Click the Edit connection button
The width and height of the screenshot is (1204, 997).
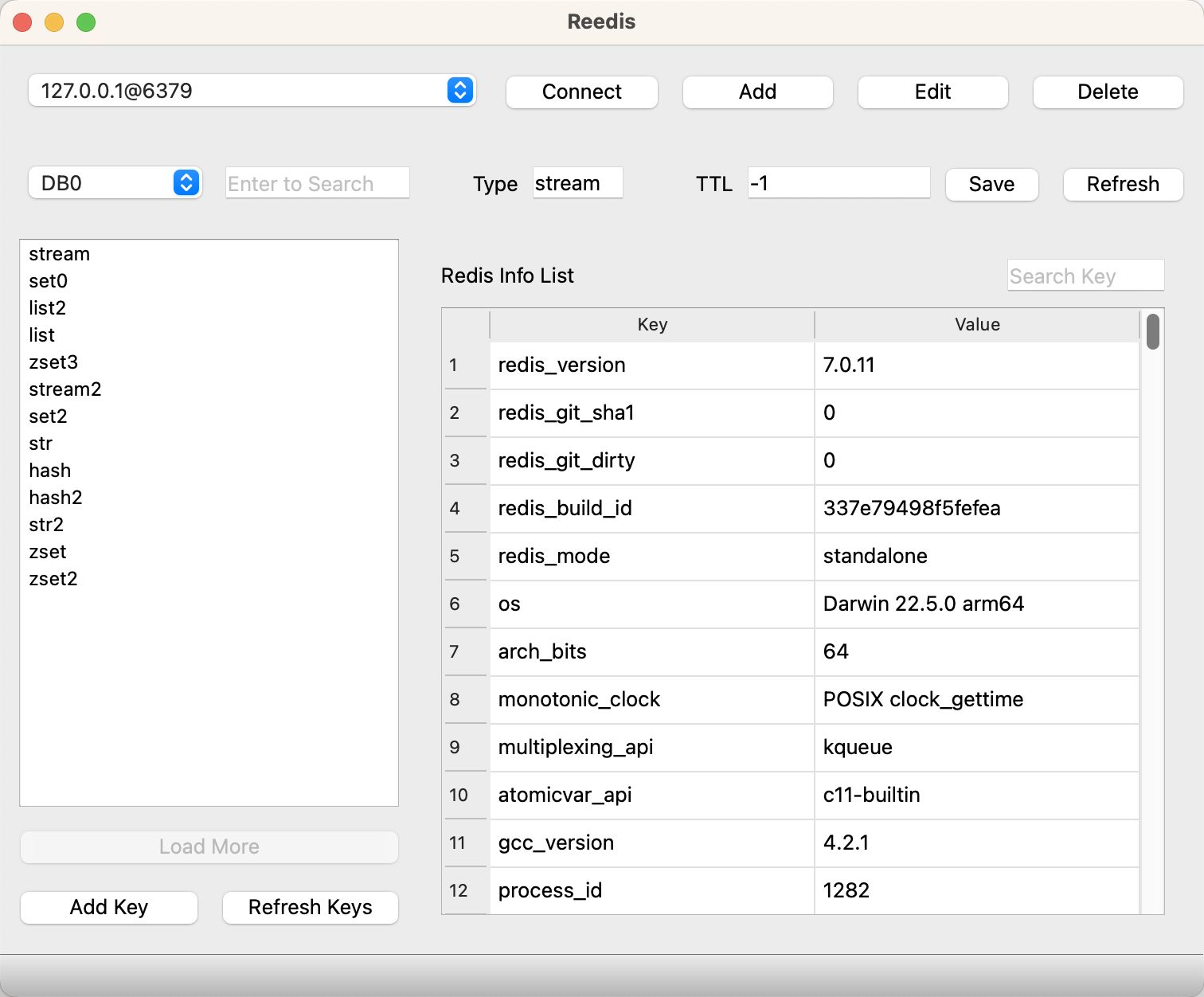[932, 92]
